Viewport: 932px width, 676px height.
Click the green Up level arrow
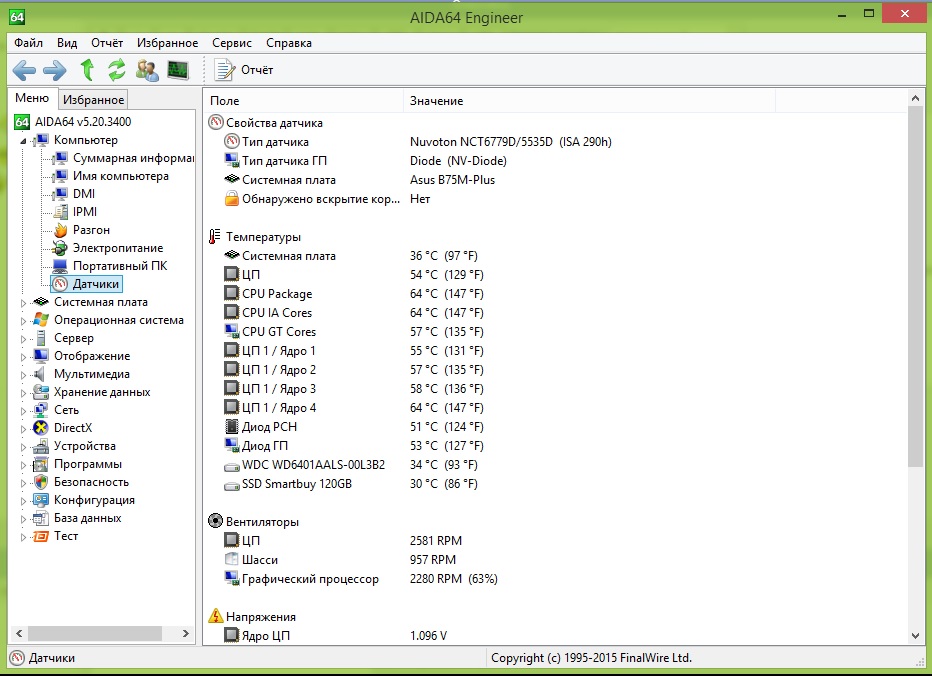tap(87, 70)
